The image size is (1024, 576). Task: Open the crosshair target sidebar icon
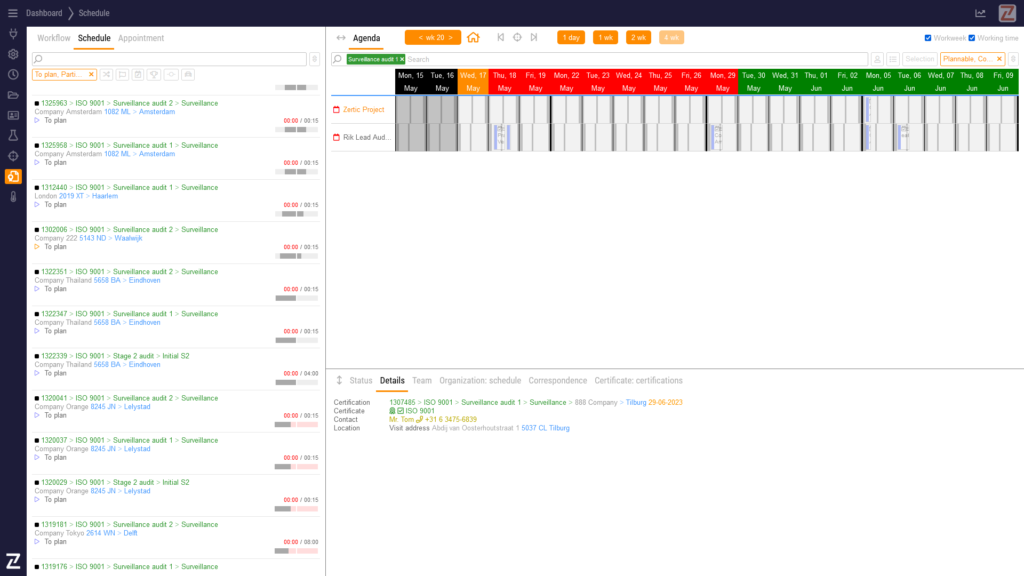(x=13, y=156)
